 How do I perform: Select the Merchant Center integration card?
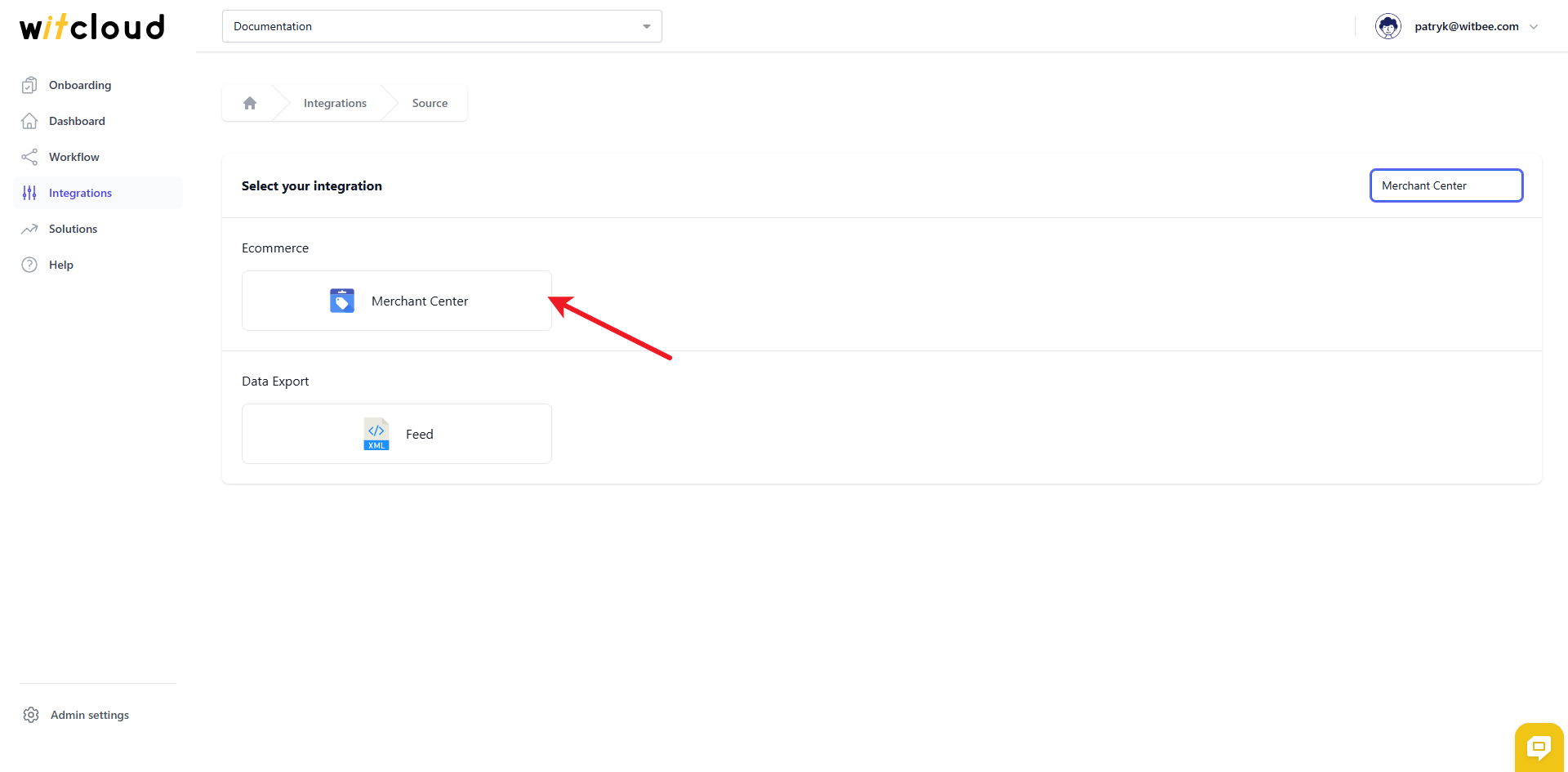(397, 301)
